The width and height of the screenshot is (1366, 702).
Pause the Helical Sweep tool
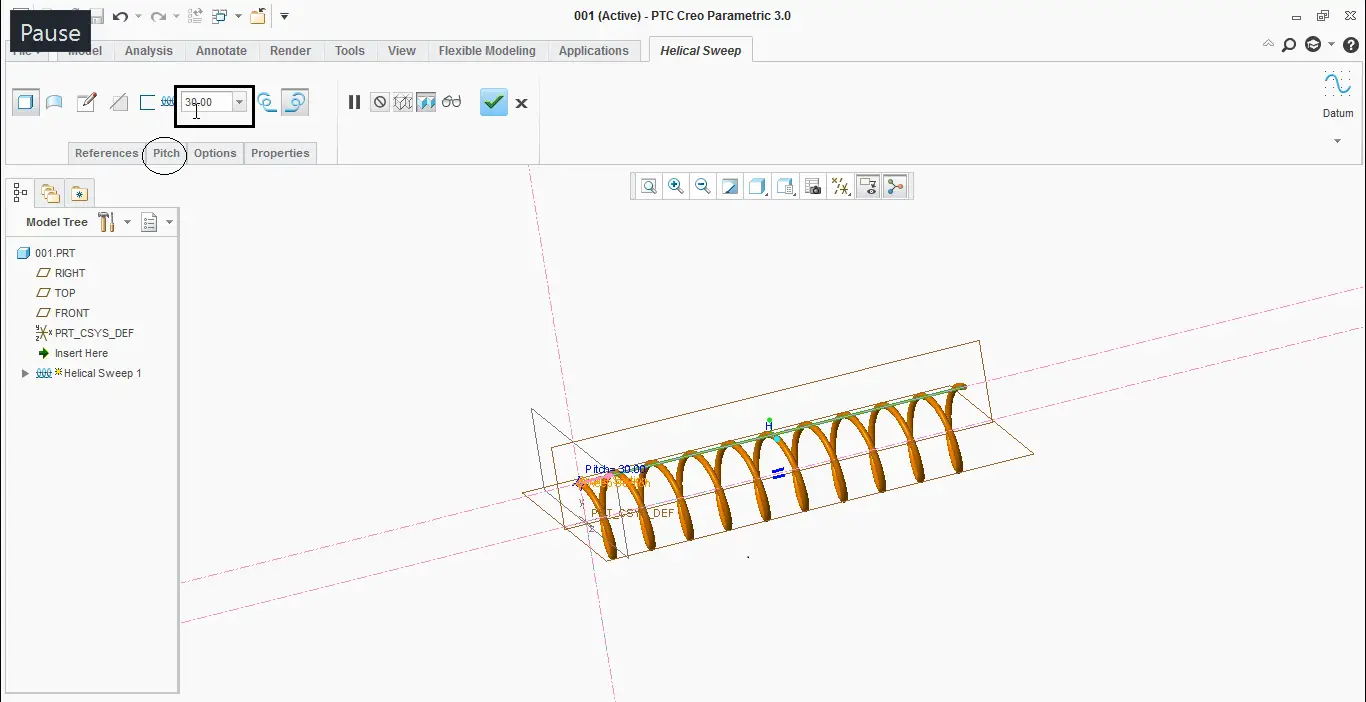tap(355, 102)
